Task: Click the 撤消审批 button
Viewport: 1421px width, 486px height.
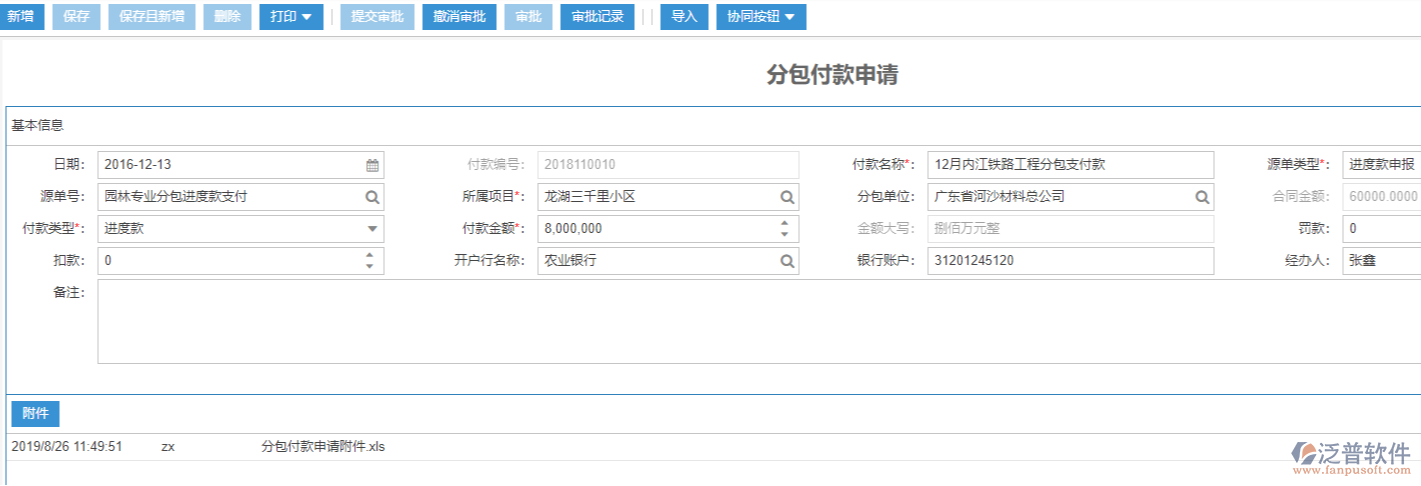Action: coord(459,17)
